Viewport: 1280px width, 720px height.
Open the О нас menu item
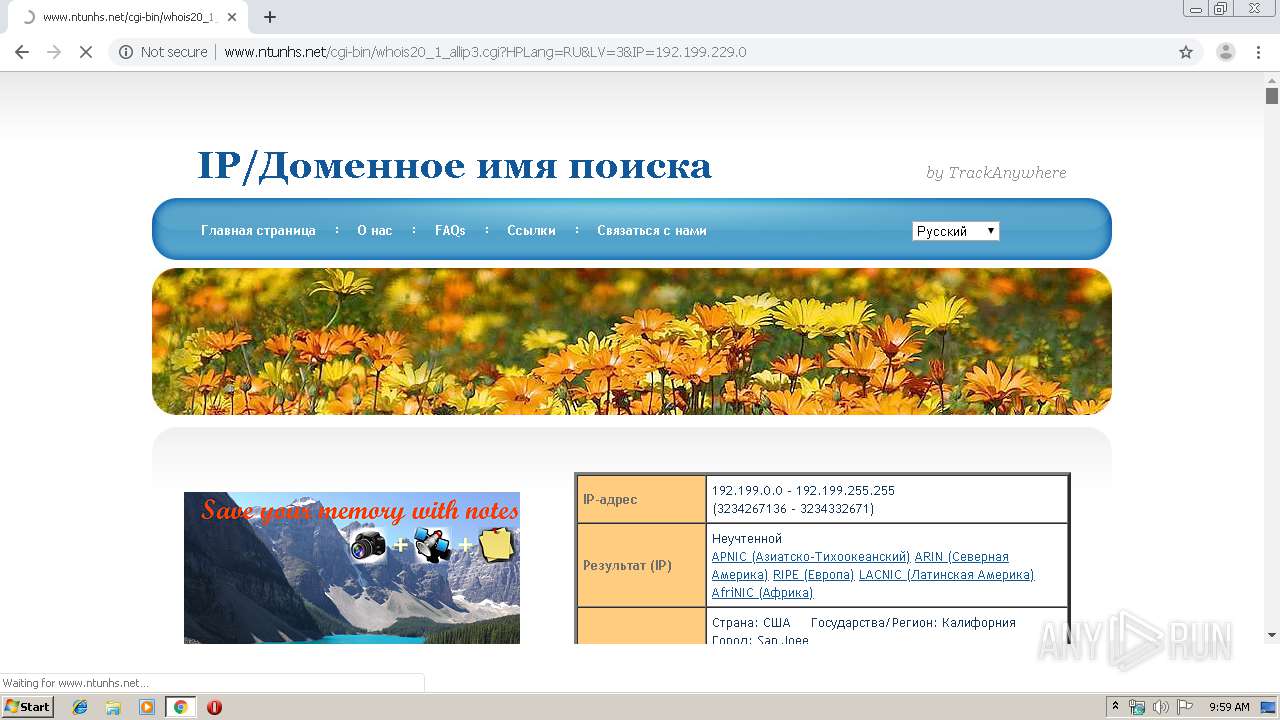click(375, 230)
